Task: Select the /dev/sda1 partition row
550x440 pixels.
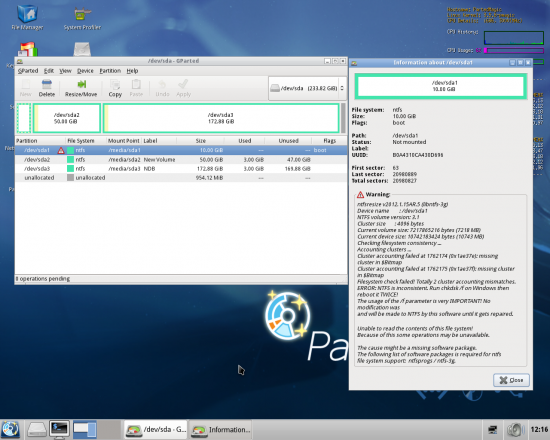Action: pyautogui.click(x=181, y=151)
